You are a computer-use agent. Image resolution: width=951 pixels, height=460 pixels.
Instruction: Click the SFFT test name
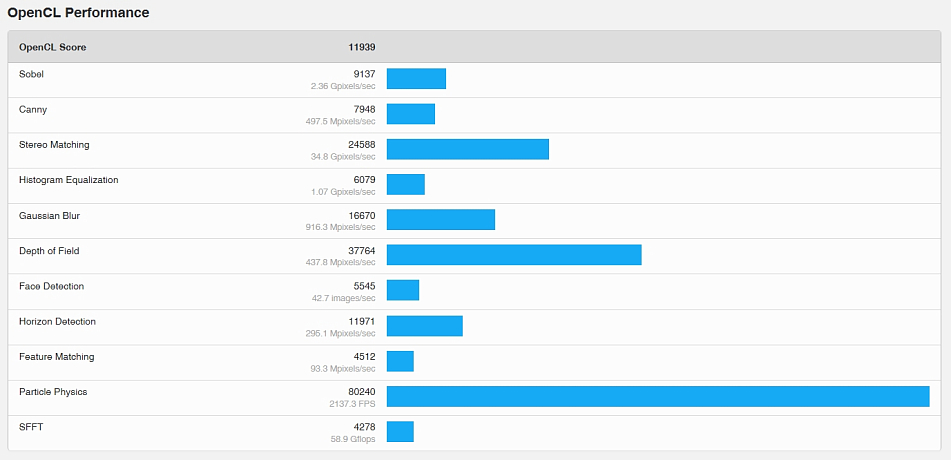[x=31, y=427]
